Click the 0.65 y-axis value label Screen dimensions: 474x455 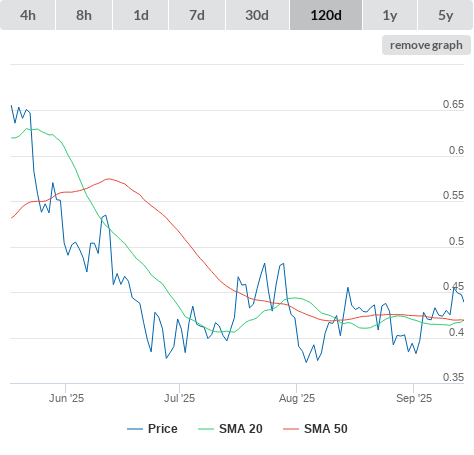click(453, 104)
